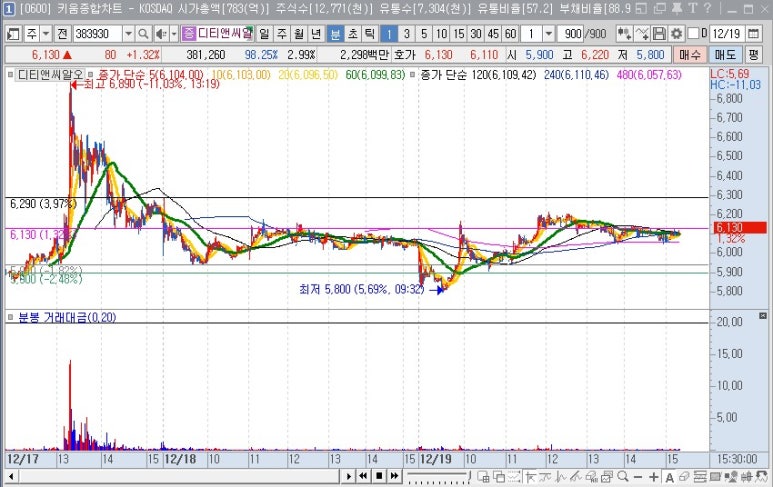Switch to yearly (년) chart period
The height and width of the screenshot is (487, 773).
pos(316,34)
